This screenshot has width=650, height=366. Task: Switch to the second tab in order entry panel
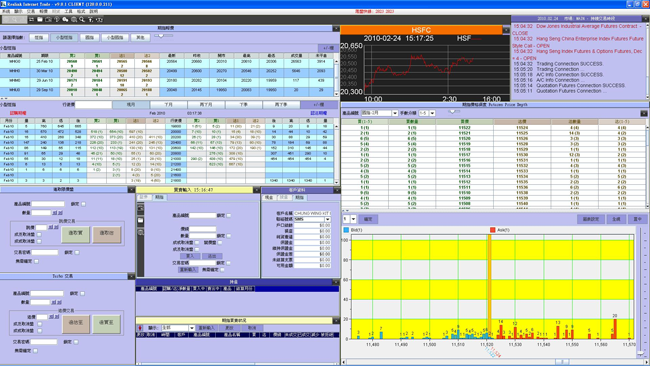[x=159, y=197]
